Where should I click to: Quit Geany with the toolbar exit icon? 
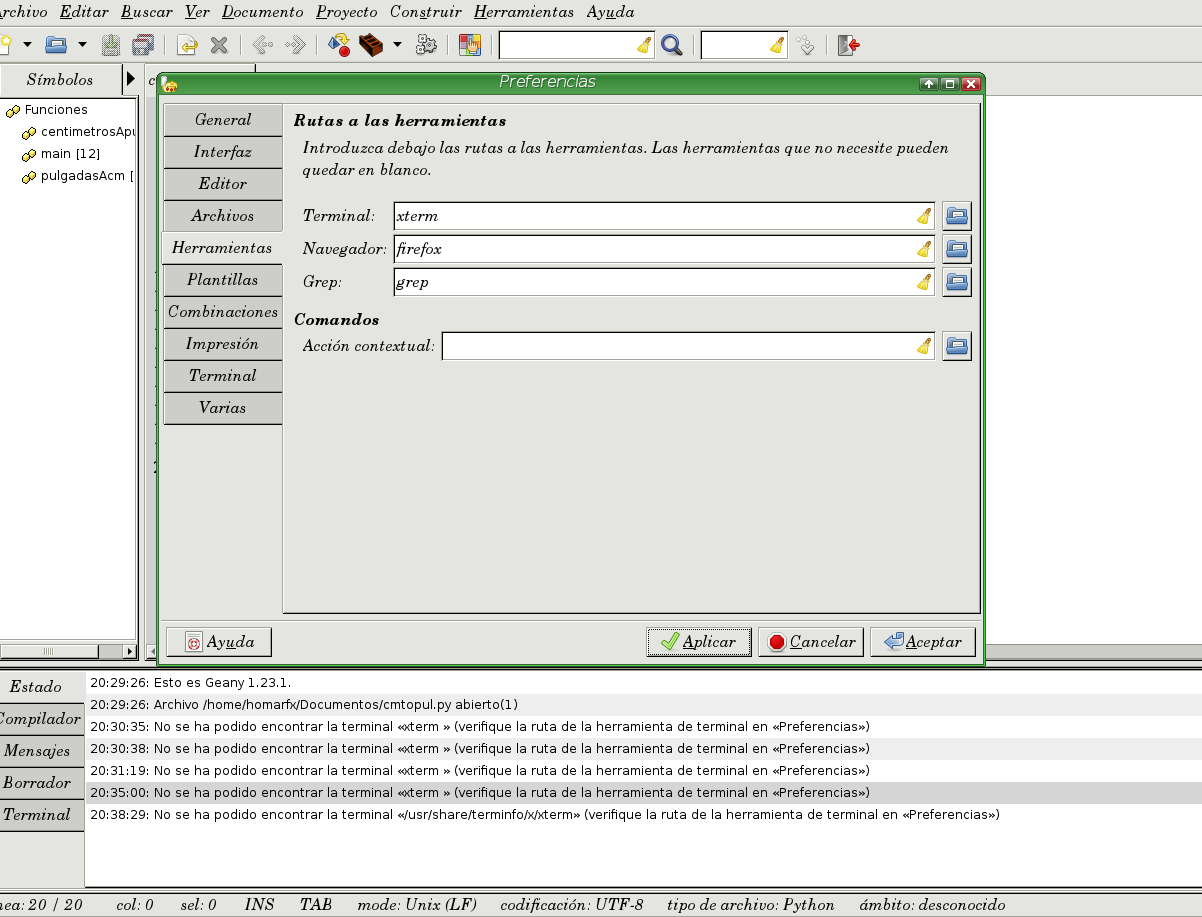point(849,45)
